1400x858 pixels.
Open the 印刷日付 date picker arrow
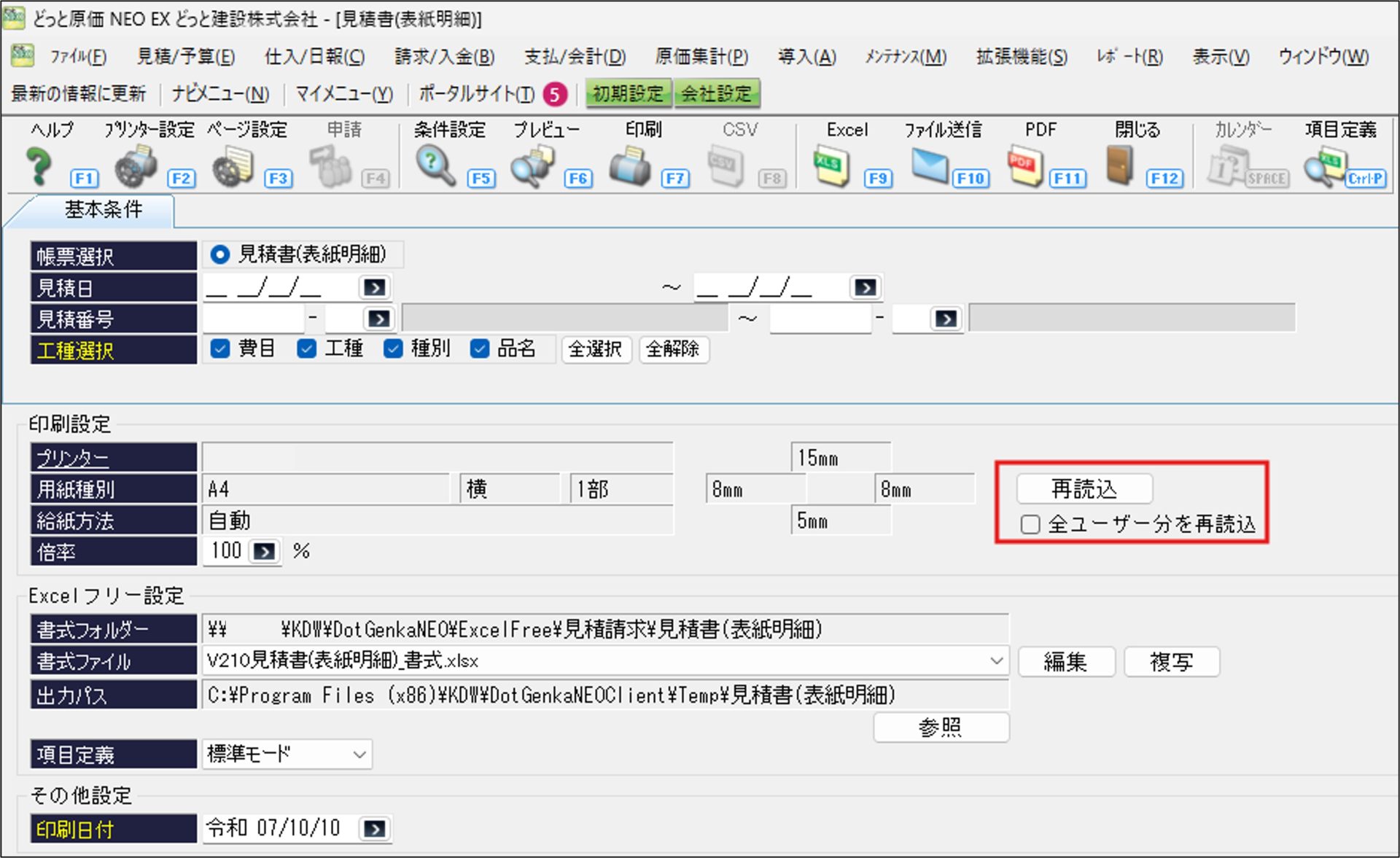(375, 829)
